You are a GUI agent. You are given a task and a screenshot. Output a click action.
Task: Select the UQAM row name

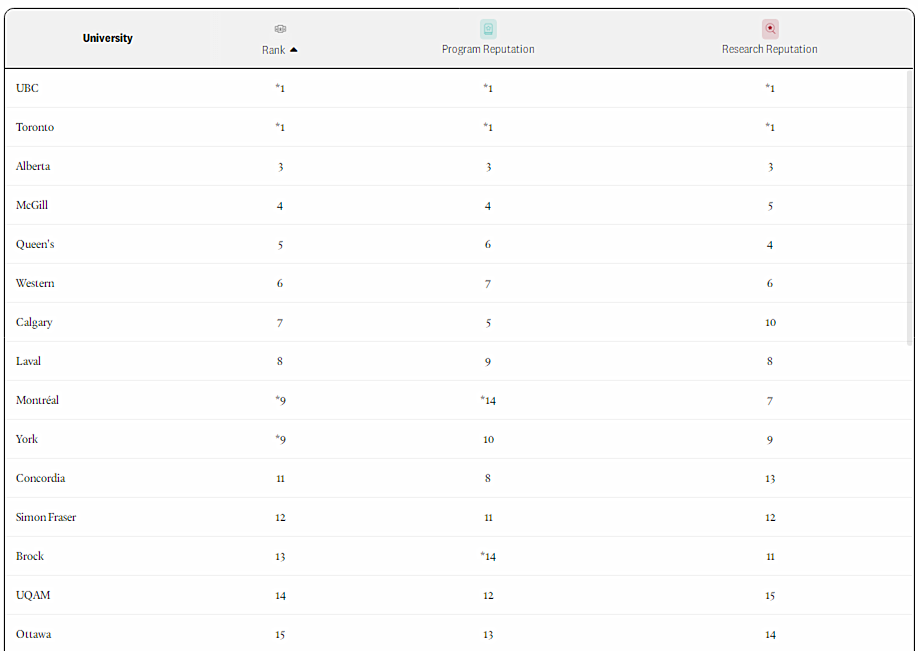pyautogui.click(x=33, y=595)
